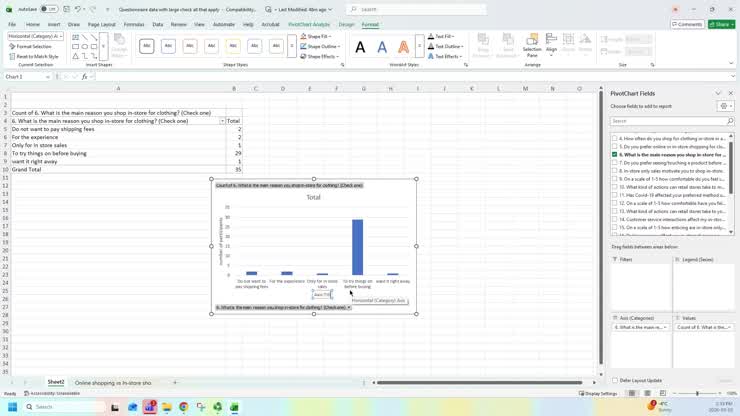Screen dimensions: 740x416
Task: Apply the black WordArt style
Action: pyautogui.click(x=360, y=47)
